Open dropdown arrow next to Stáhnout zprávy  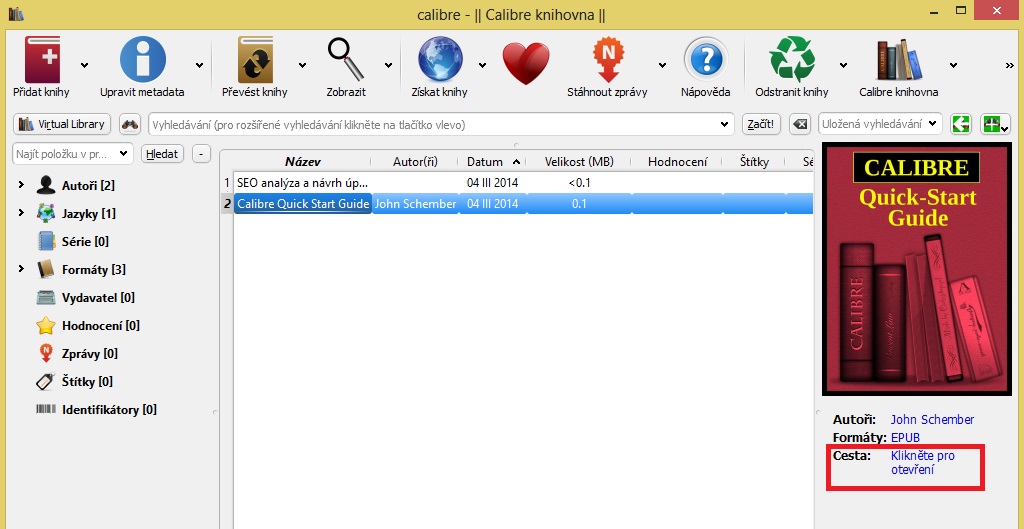point(662,65)
